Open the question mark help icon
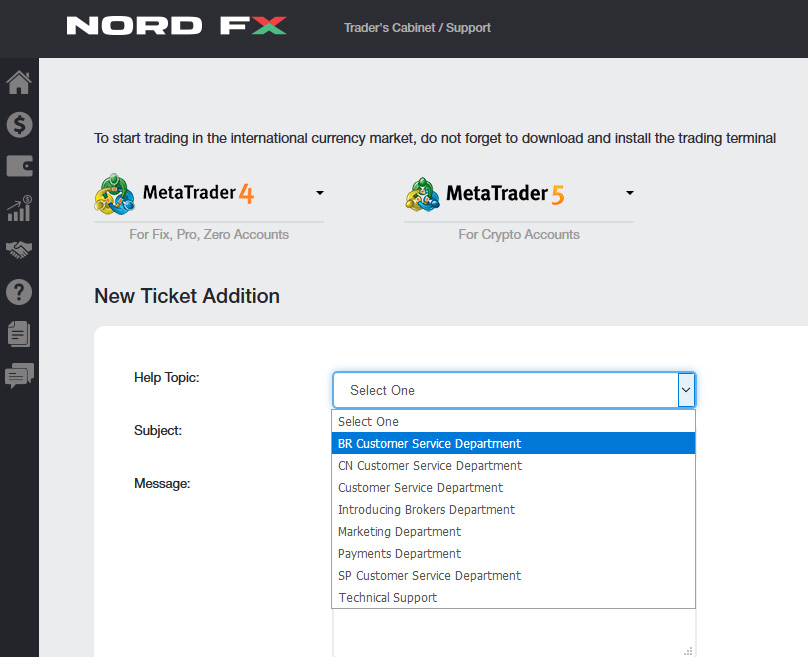 click(x=19, y=292)
